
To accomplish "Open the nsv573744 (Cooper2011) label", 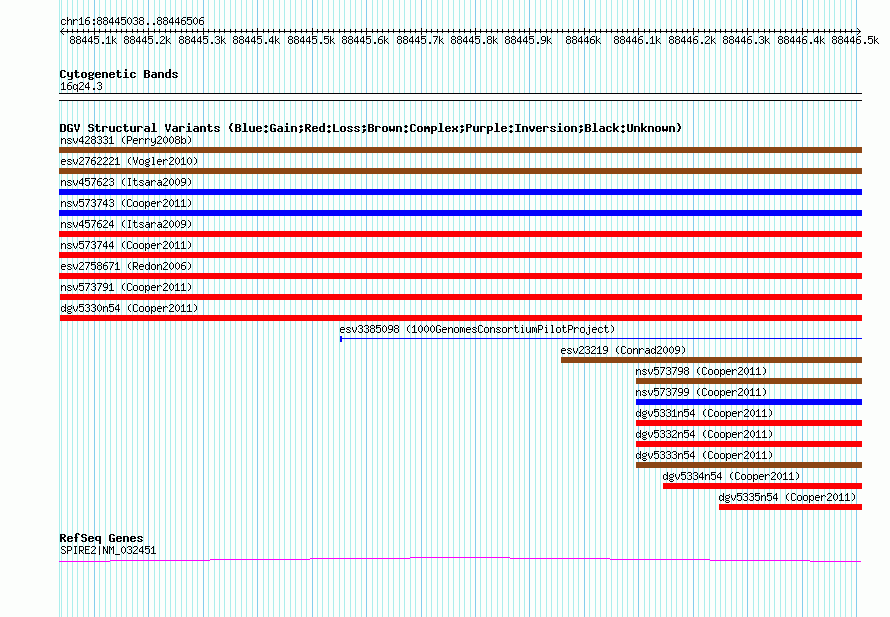I will (x=126, y=245).
